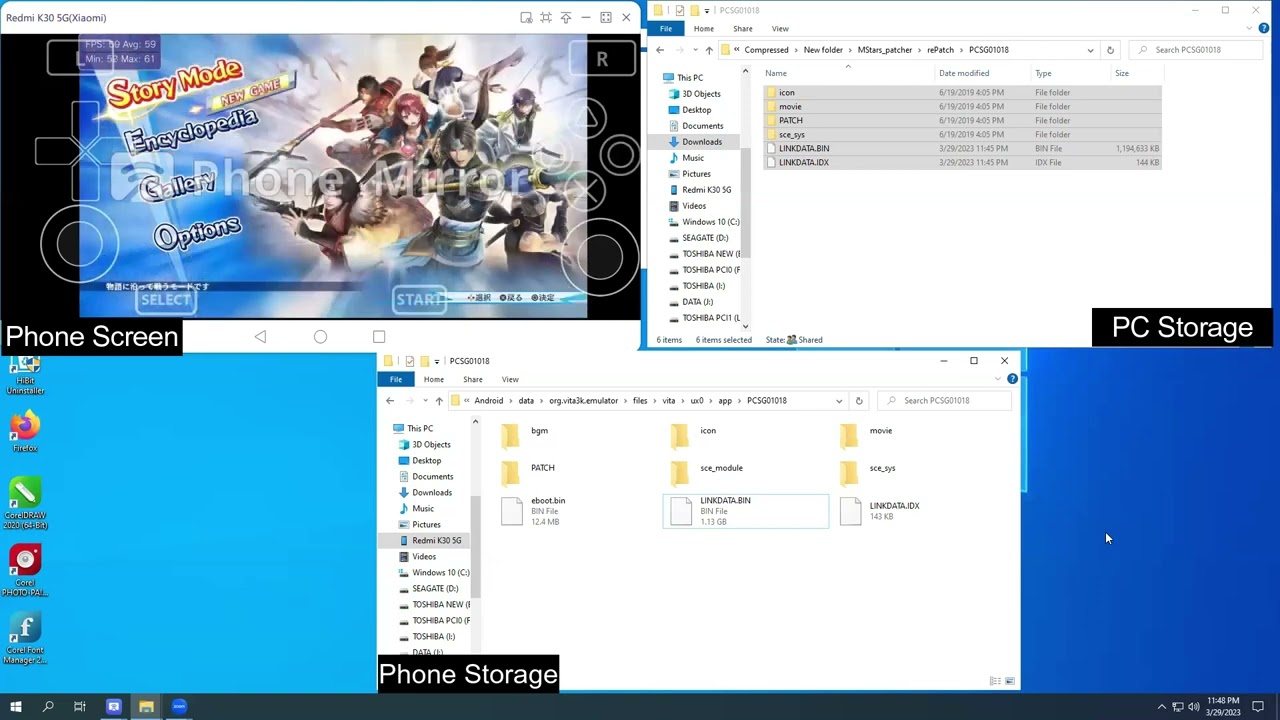Tap SELECT button on phone screen overlay
Screen dimensions: 1280x720
click(166, 299)
